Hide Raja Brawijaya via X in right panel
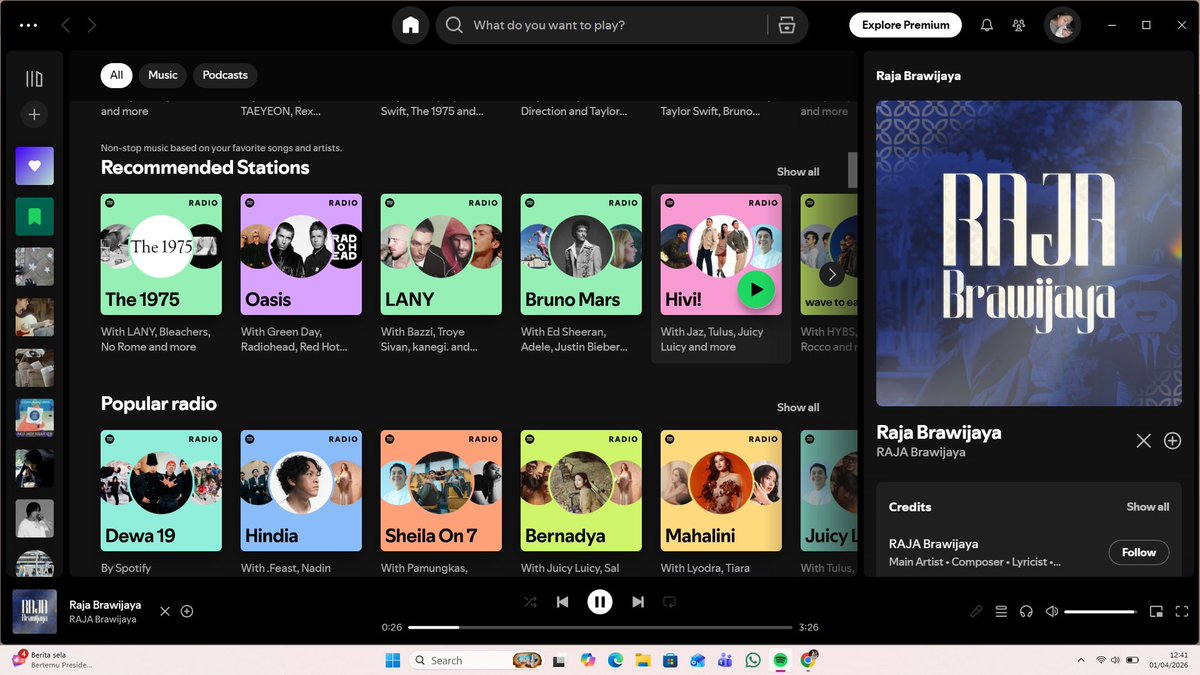This screenshot has width=1200, height=675. [1144, 441]
